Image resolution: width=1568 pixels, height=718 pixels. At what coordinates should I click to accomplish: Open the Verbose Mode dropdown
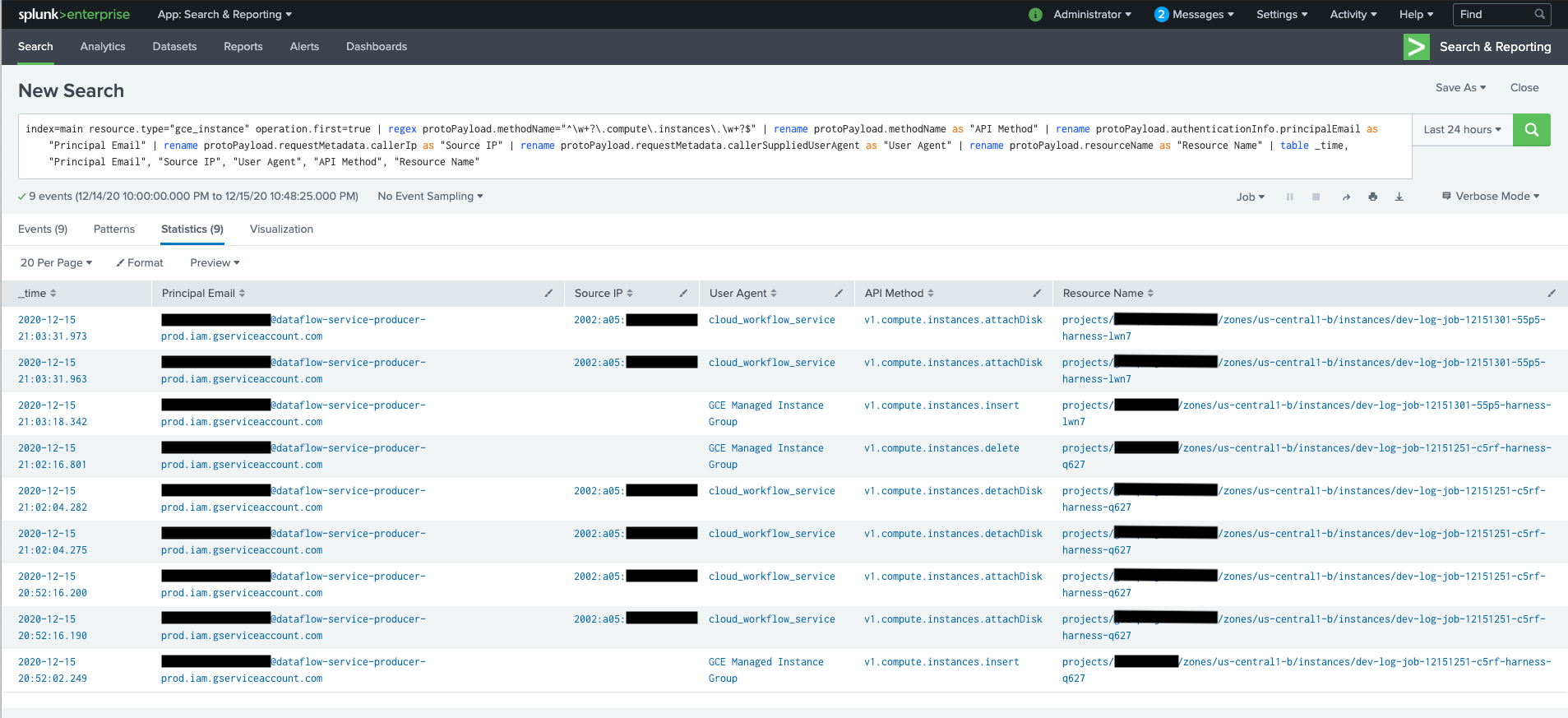(x=1491, y=197)
